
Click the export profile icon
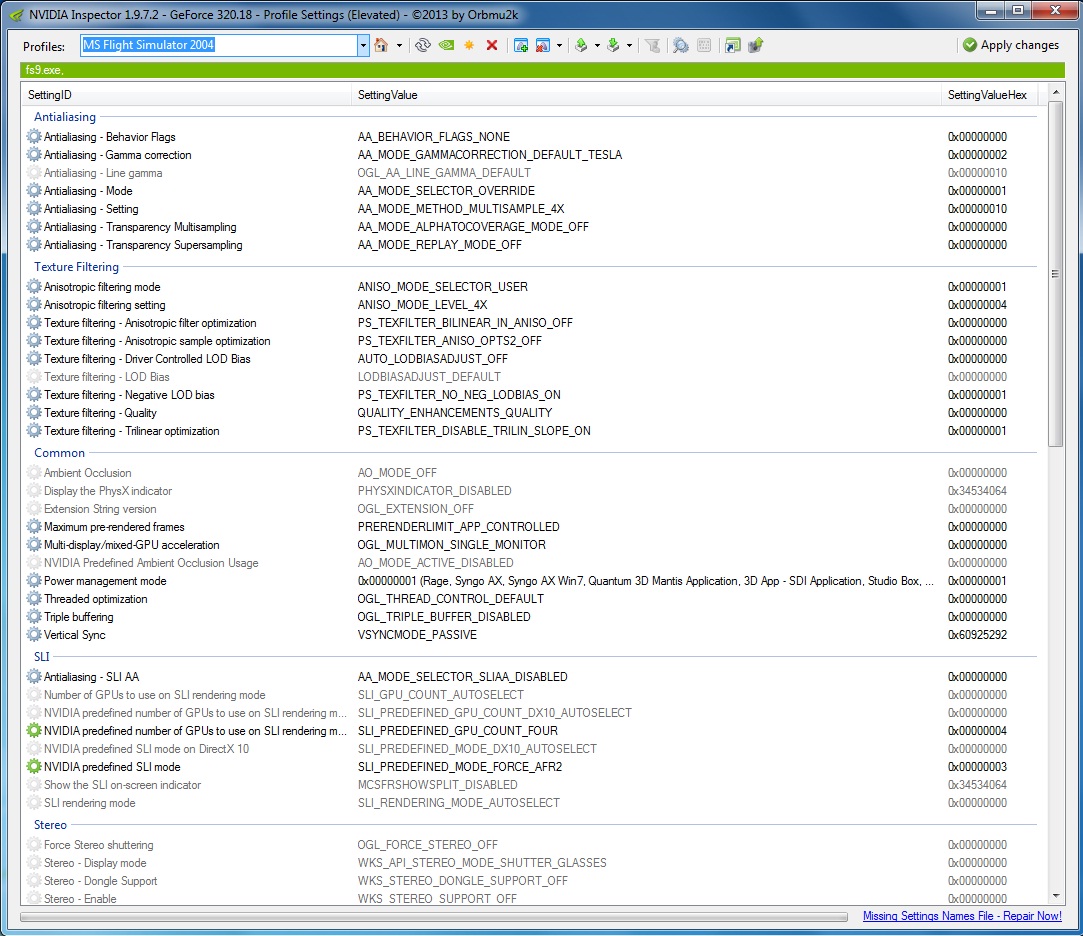[x=581, y=46]
